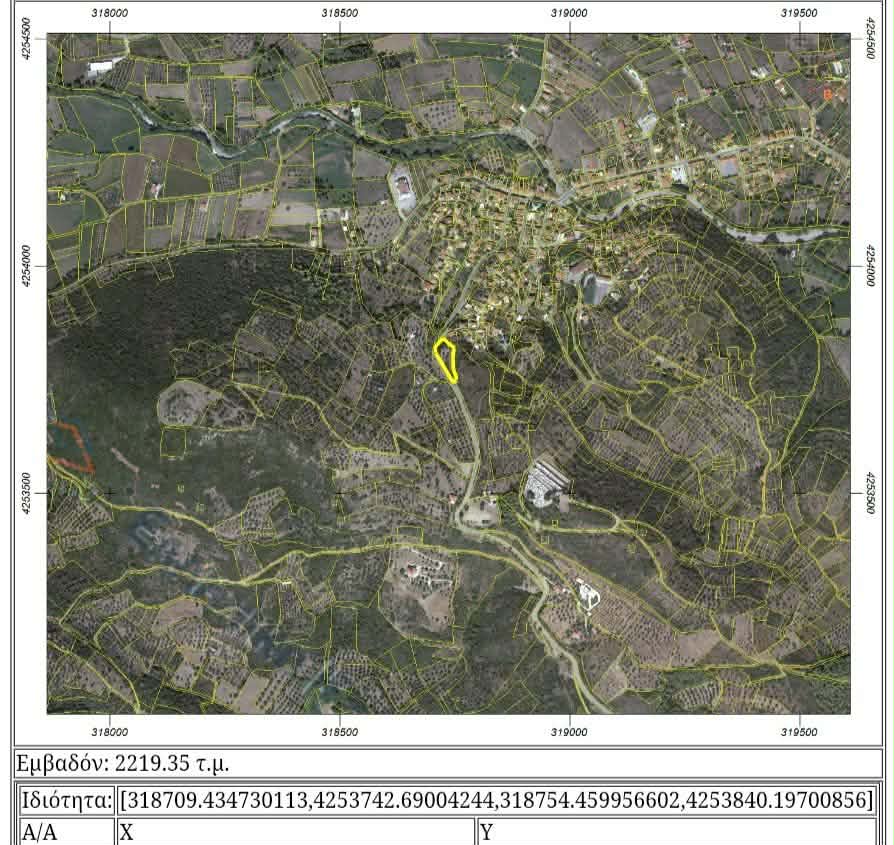Screen dimensions: 894x845
Task: Click the Εμβαδόν 2219.35 τ.μ. text
Action: 123,764
